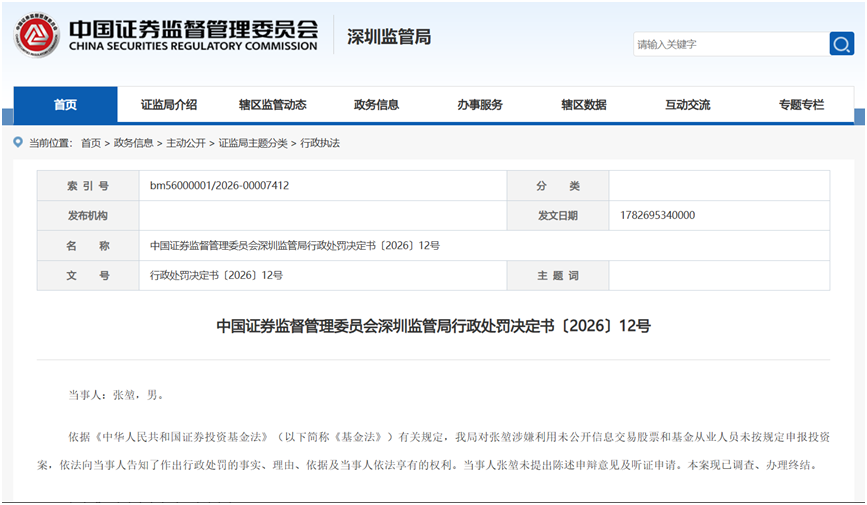Click the 名称 row document title value

[295, 246]
